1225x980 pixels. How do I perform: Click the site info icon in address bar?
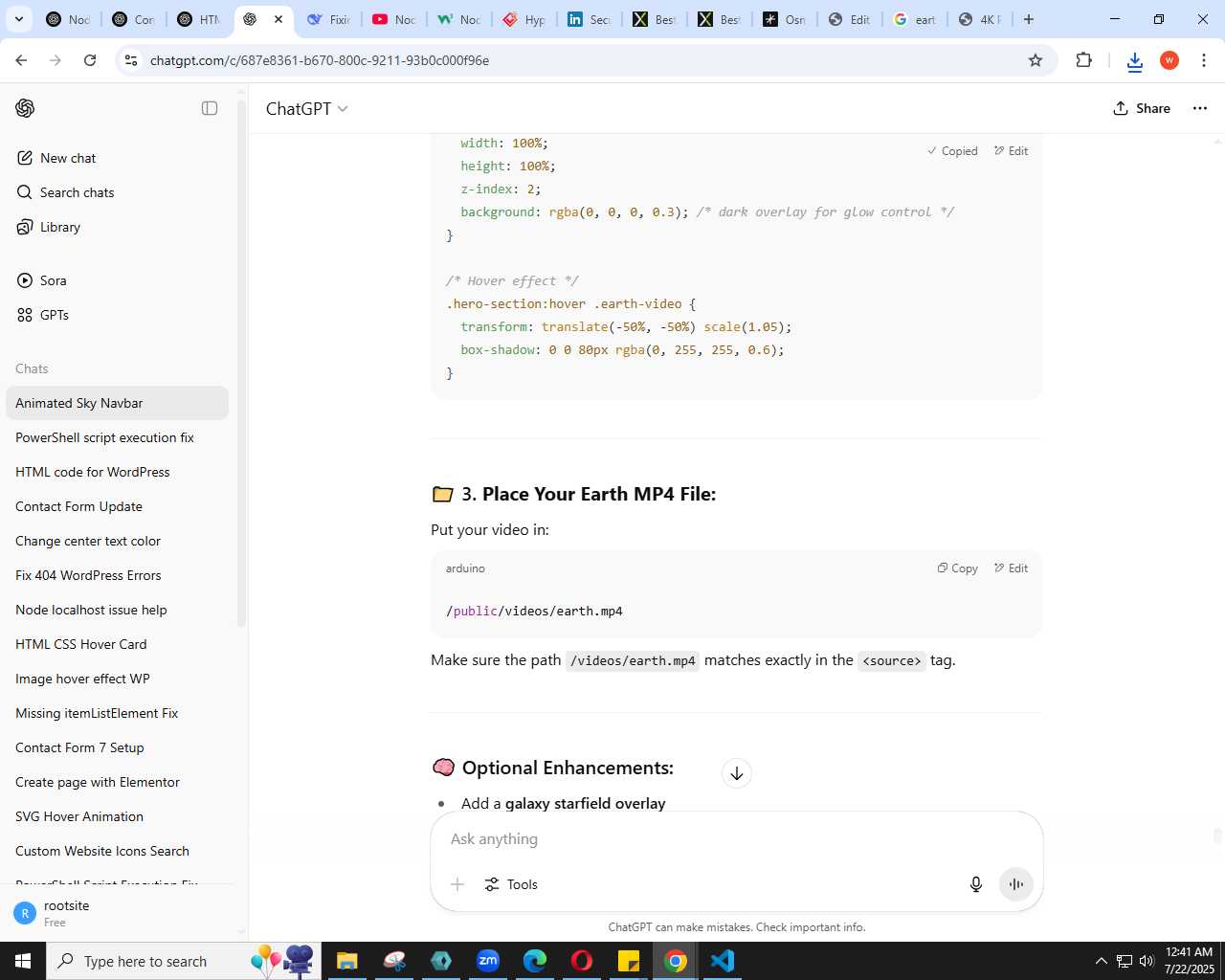click(132, 60)
